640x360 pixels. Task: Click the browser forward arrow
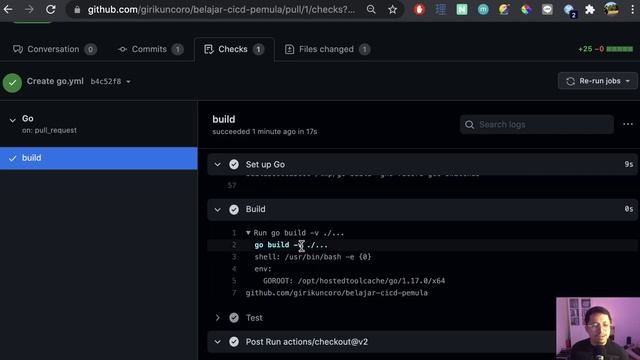[29, 9]
